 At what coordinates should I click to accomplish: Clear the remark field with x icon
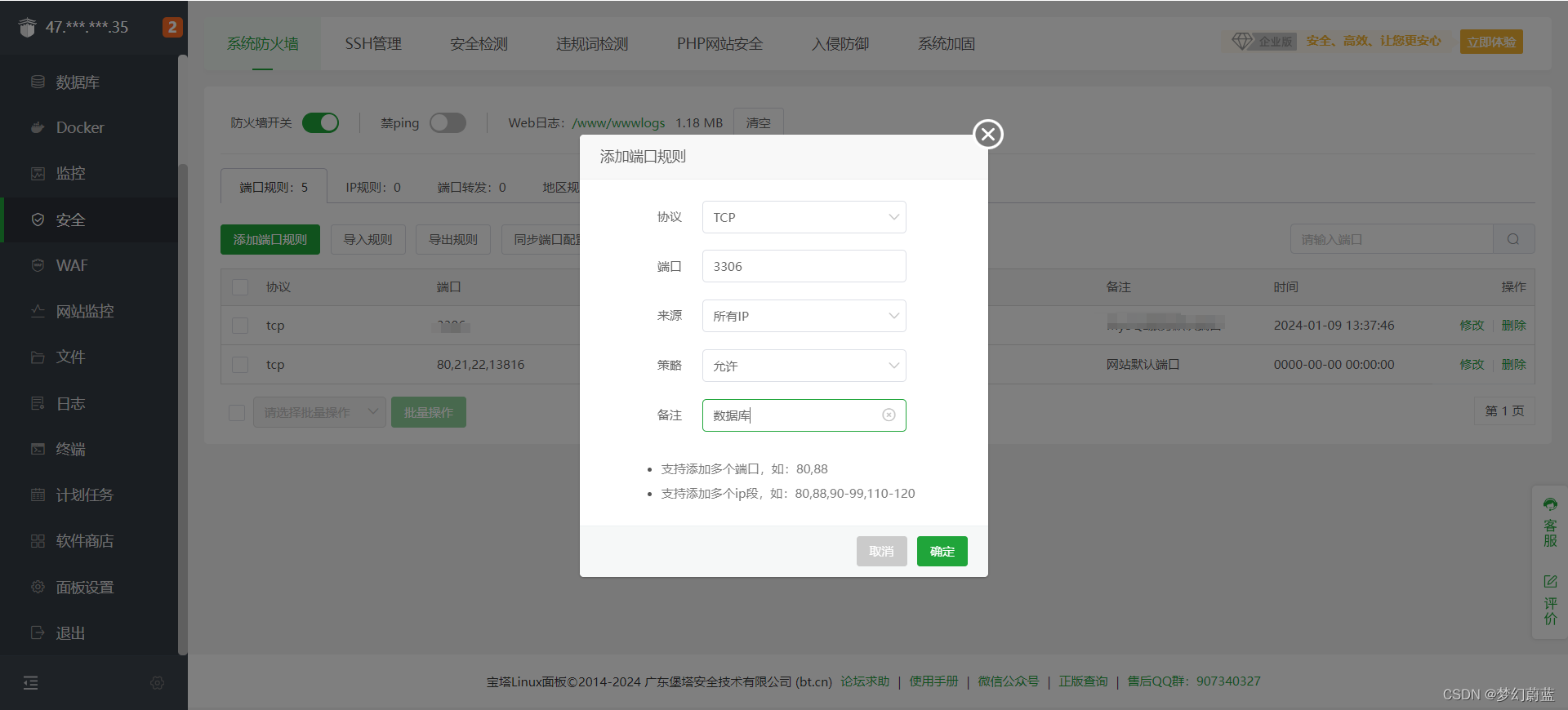889,415
